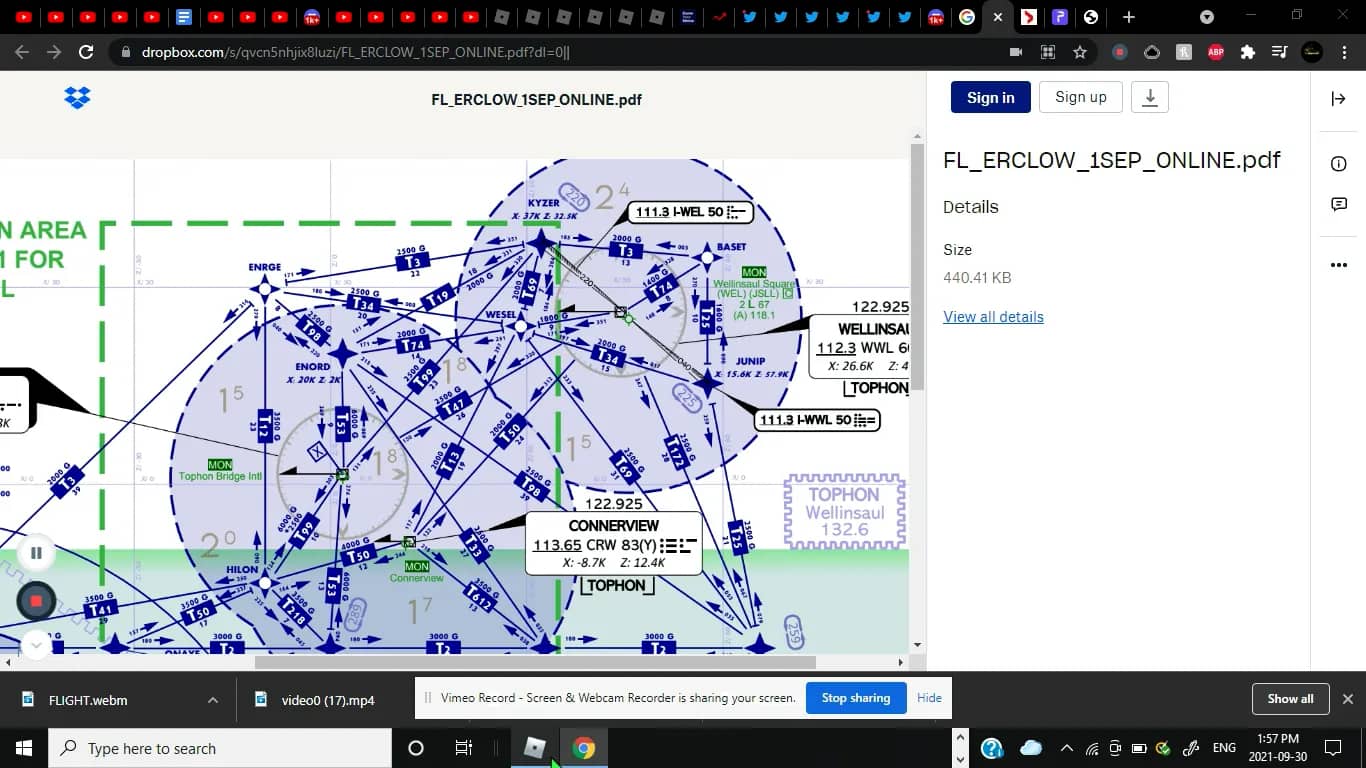This screenshot has width=1366, height=768.
Task: Open the Chrome profile avatar icon
Action: coord(1312,52)
